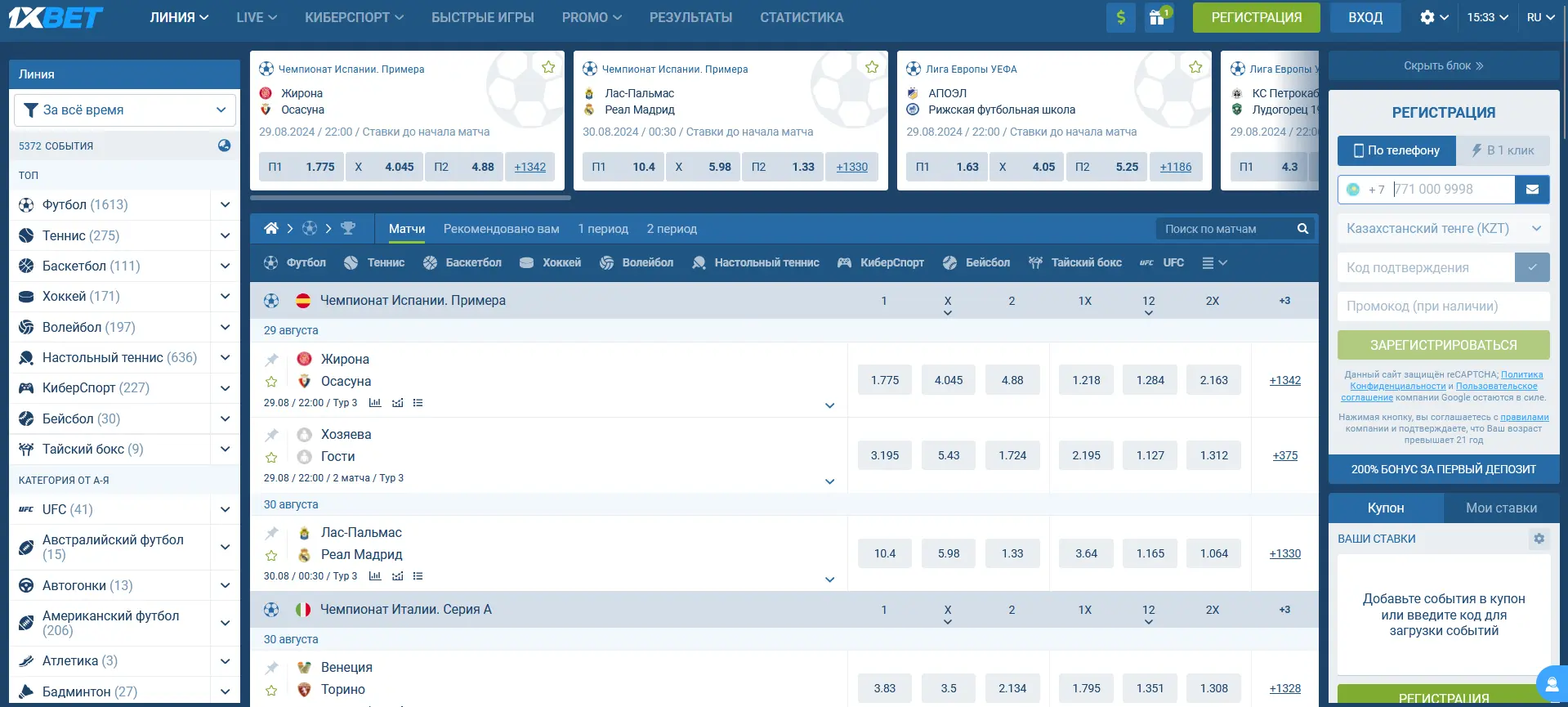Click the trophy icon in breadcrumb

[x=348, y=229]
